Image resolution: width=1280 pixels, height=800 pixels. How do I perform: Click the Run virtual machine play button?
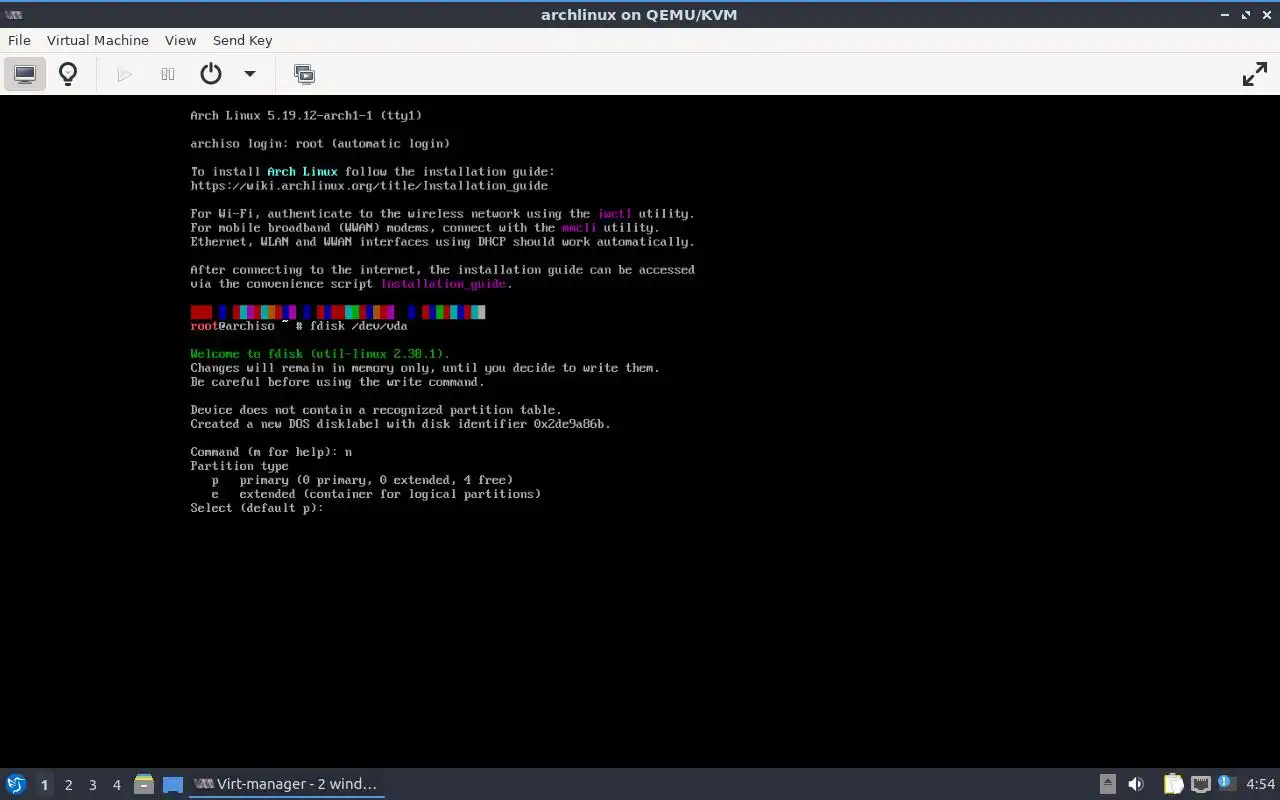(x=124, y=74)
